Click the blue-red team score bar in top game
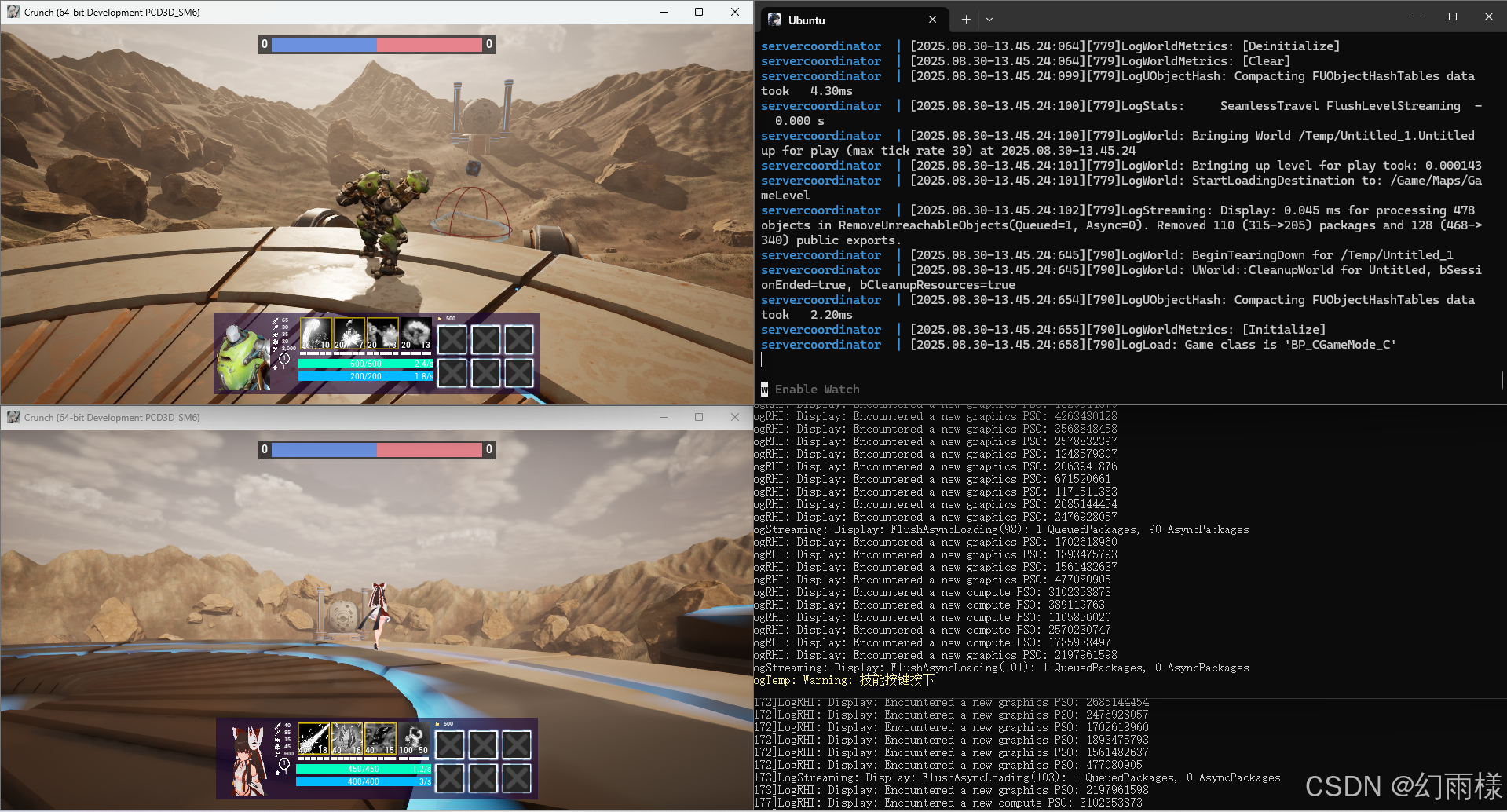The width and height of the screenshot is (1507, 812). coord(377,45)
